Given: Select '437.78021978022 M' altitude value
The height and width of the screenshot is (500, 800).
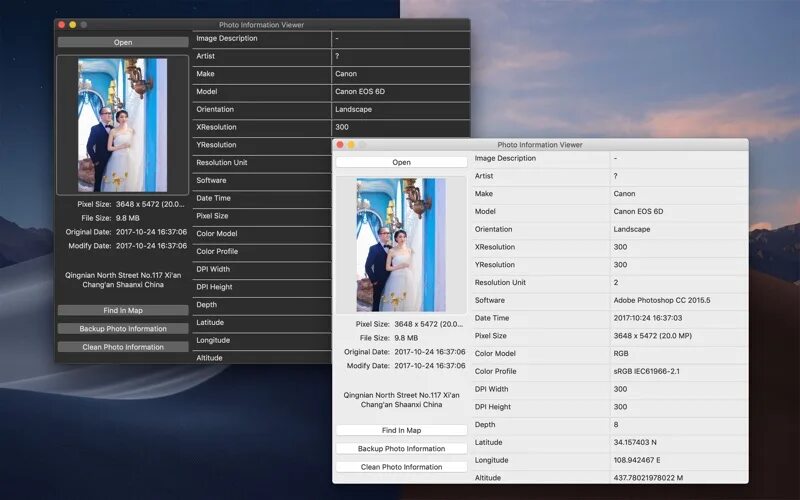Looking at the screenshot, I should click(648, 478).
